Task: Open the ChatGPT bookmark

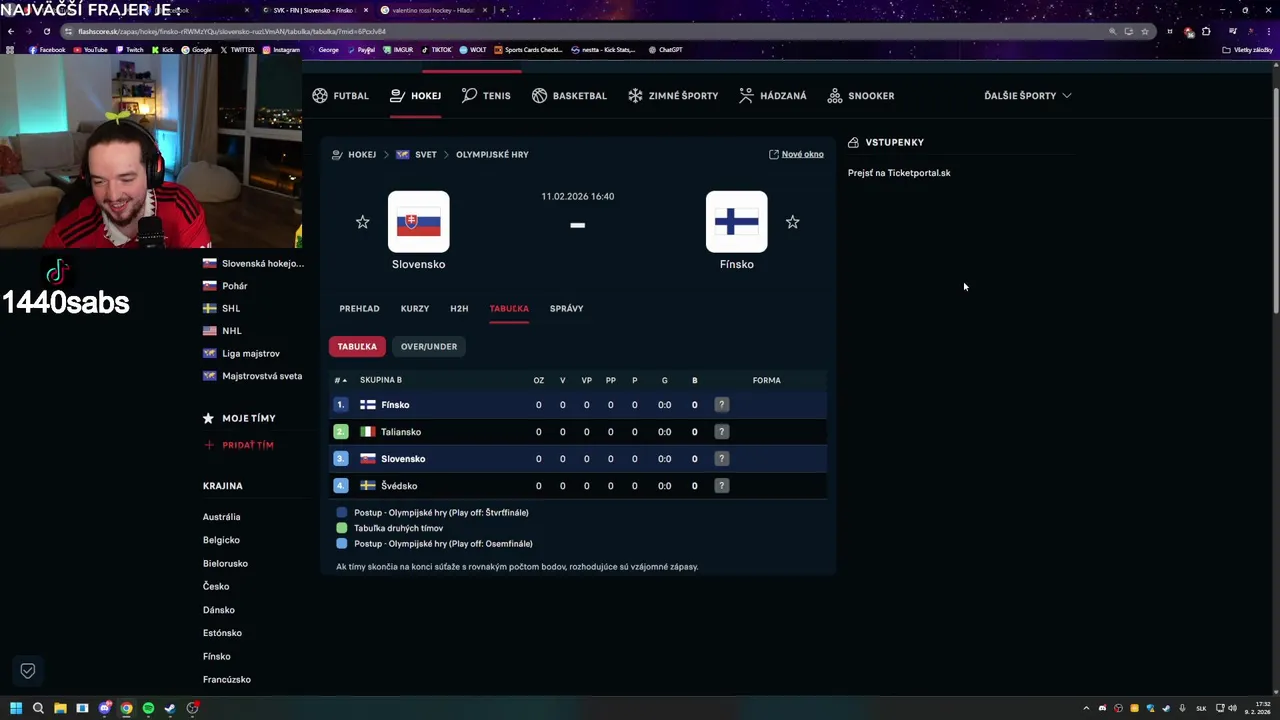Action: [666, 50]
